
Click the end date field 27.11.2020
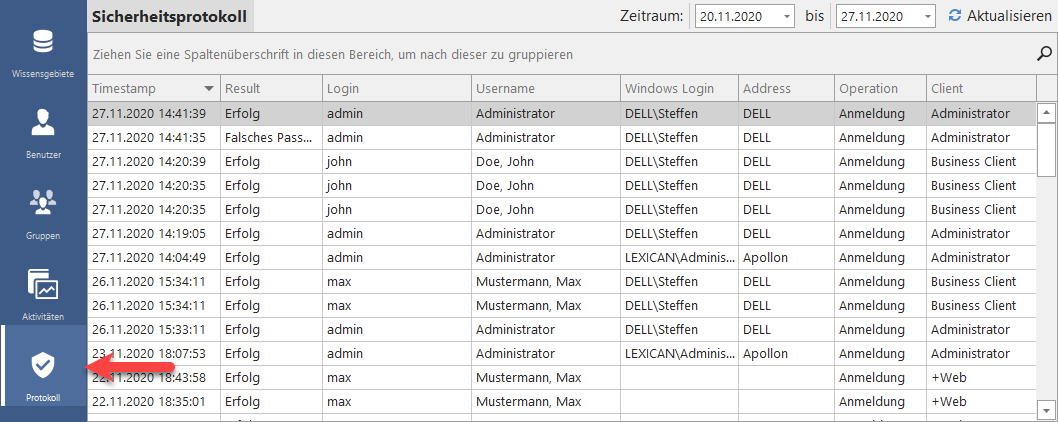pos(876,17)
